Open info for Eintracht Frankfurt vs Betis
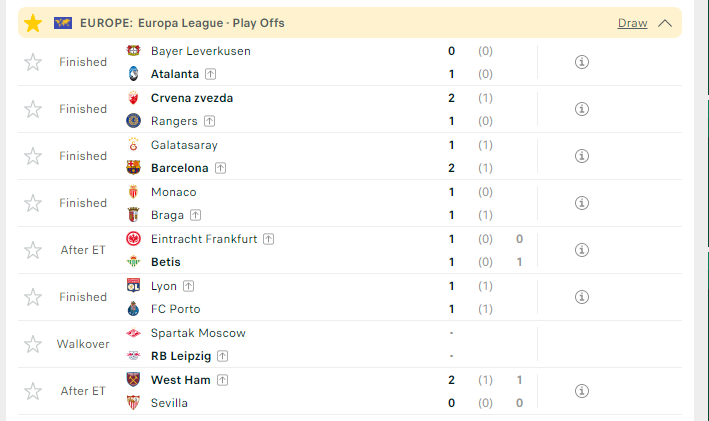Screen dimensions: 709x421 pyautogui.click(x=581, y=250)
